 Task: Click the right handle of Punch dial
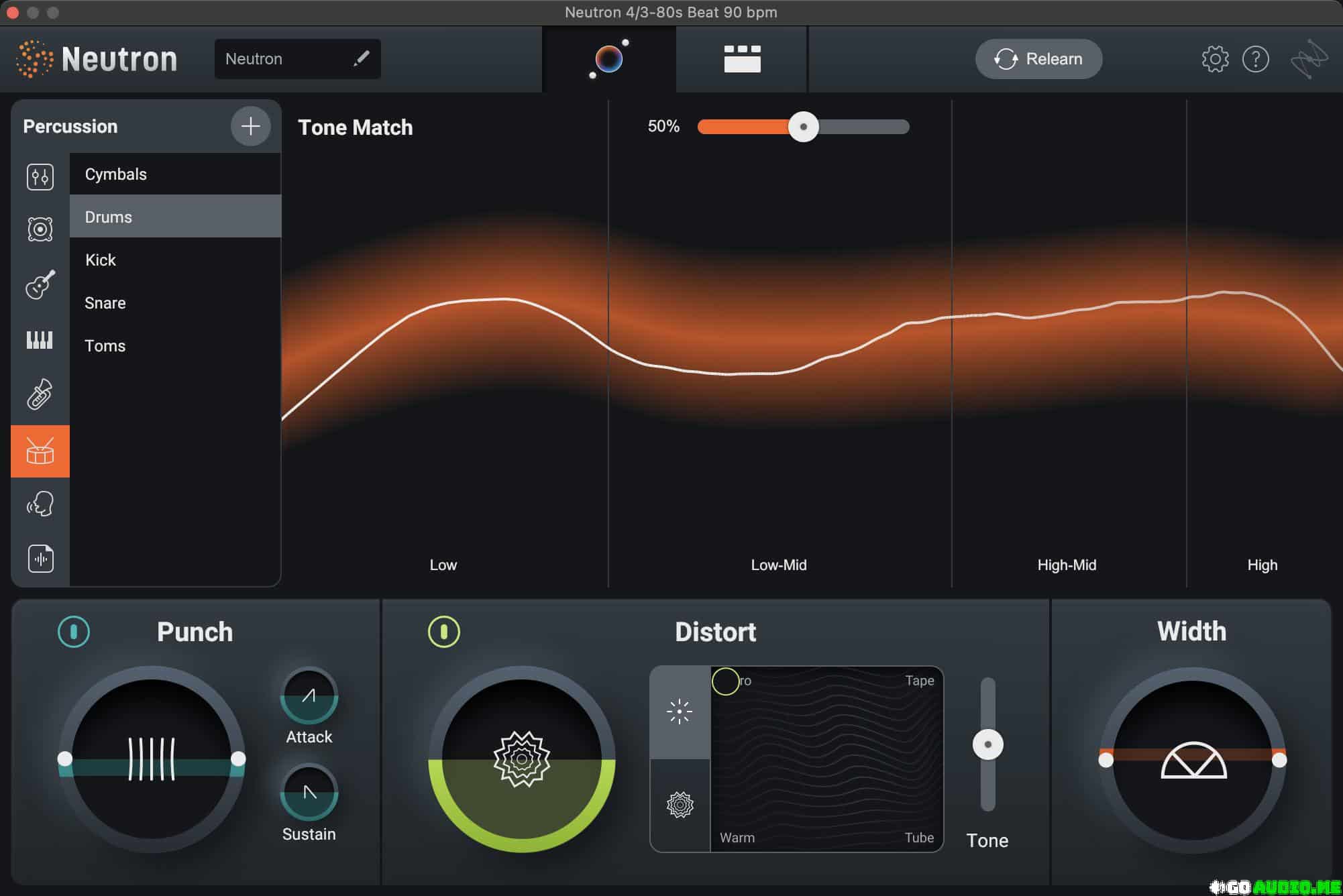tap(238, 759)
